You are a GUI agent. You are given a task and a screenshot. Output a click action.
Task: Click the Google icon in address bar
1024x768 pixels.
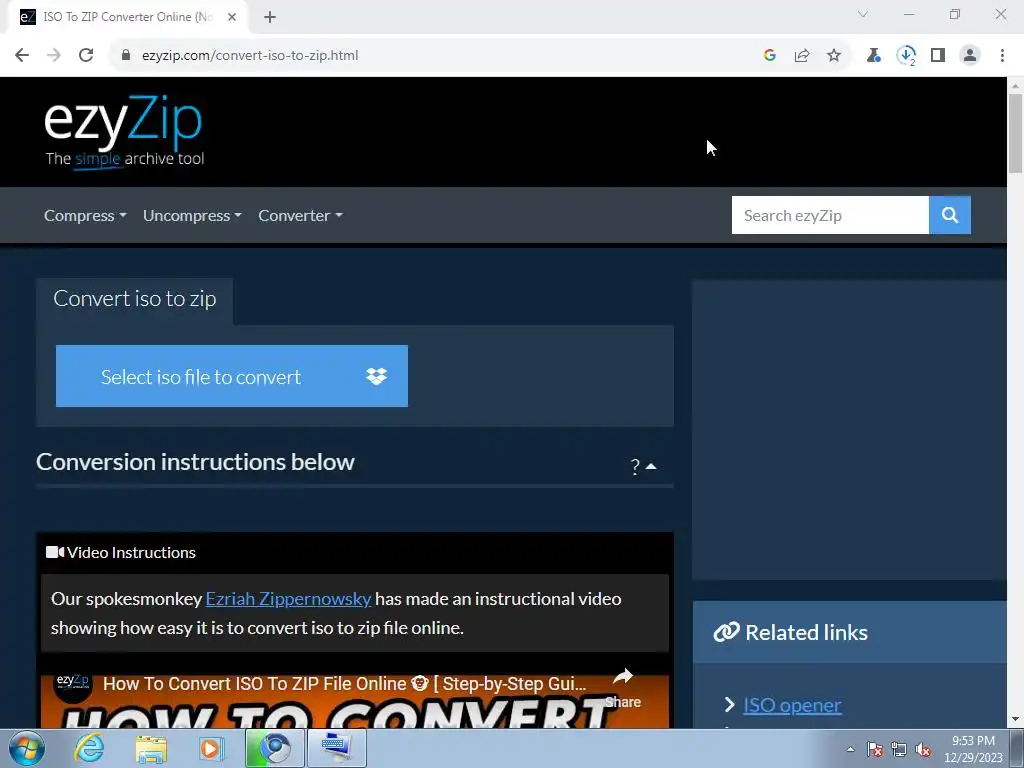tap(770, 56)
